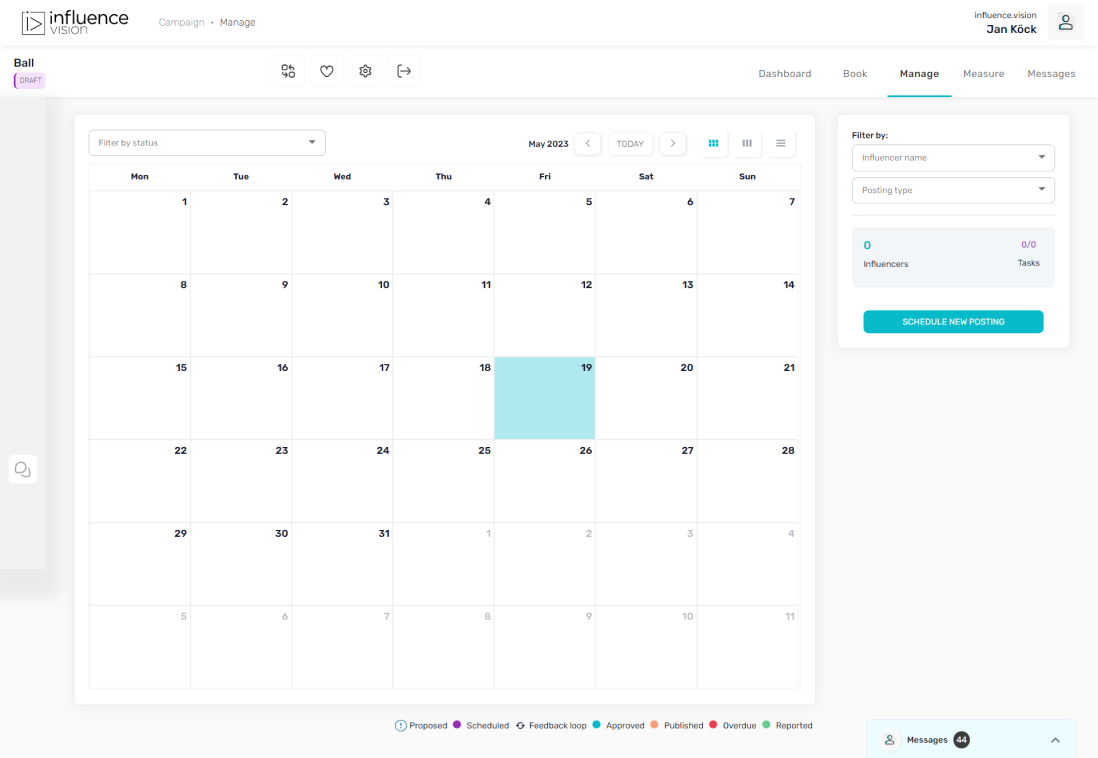Switch to column week view
The image size is (1098, 758).
click(x=747, y=144)
